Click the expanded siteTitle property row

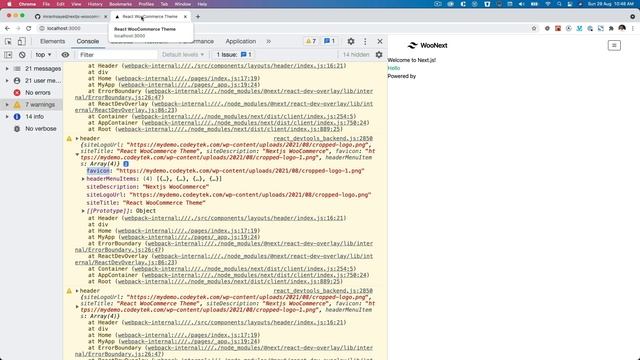click(146, 202)
